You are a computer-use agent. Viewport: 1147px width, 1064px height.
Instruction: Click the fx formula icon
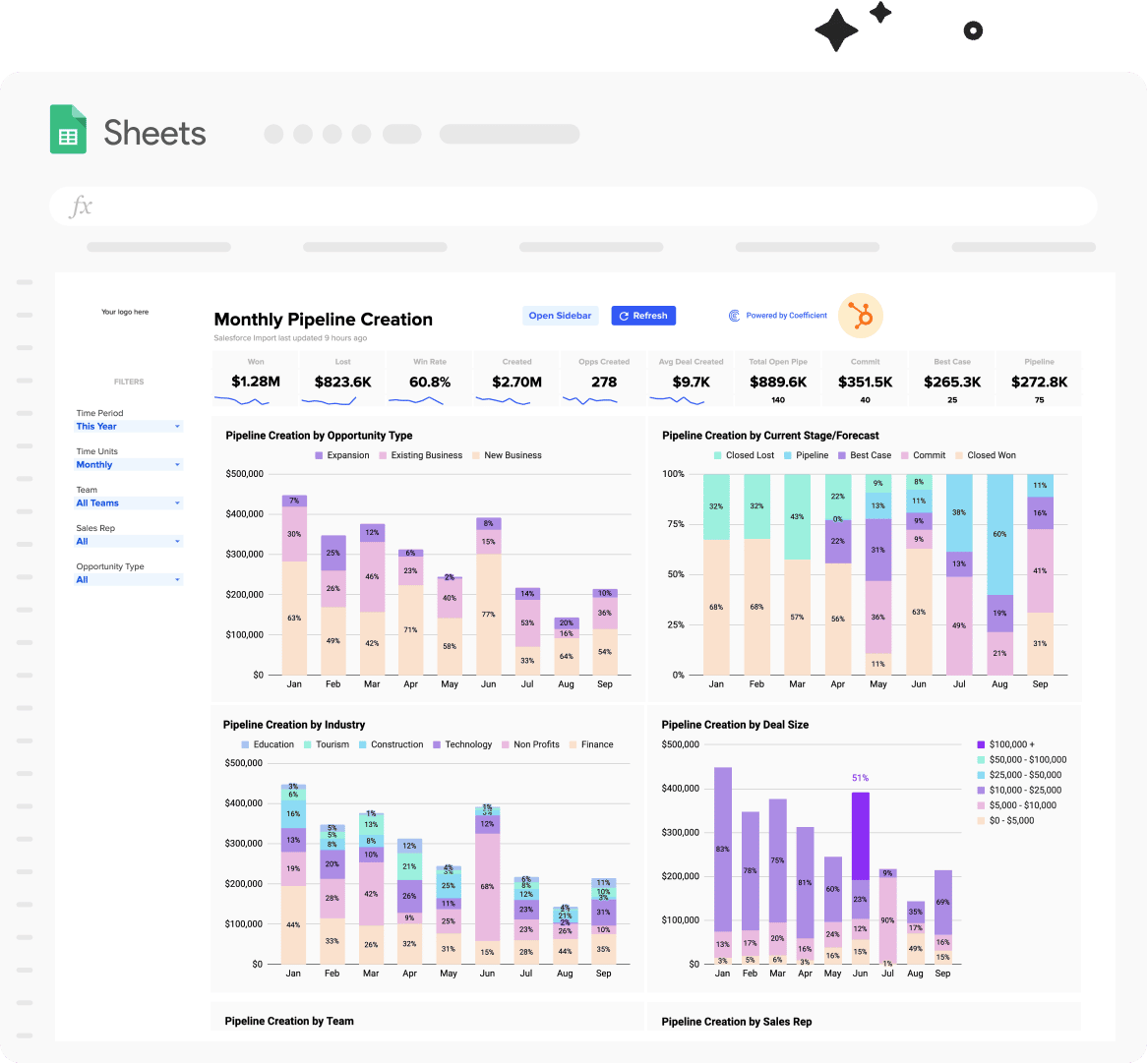[x=81, y=207]
